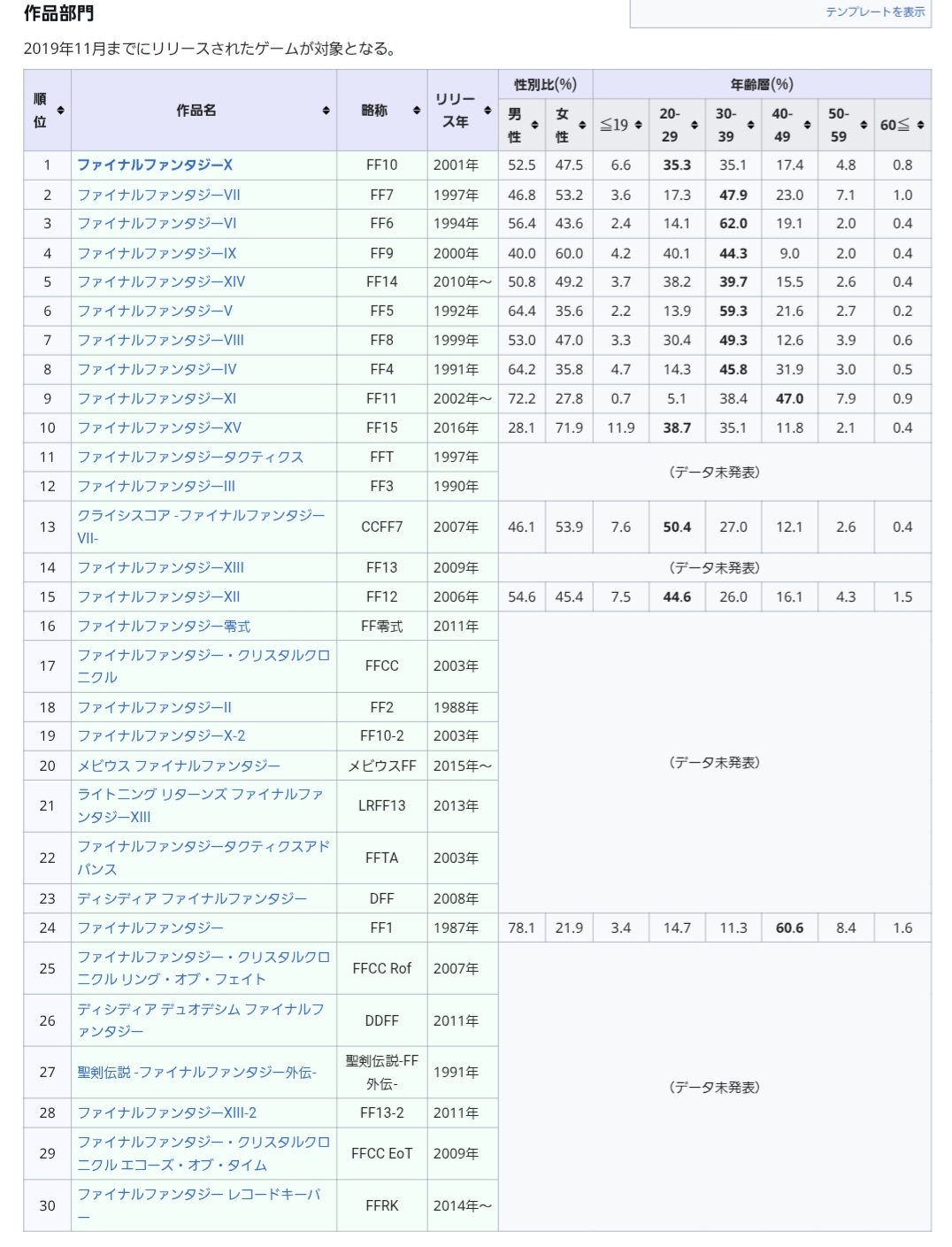Select 71.9 female value in FF15 row
952x1247 pixels.
569,427
